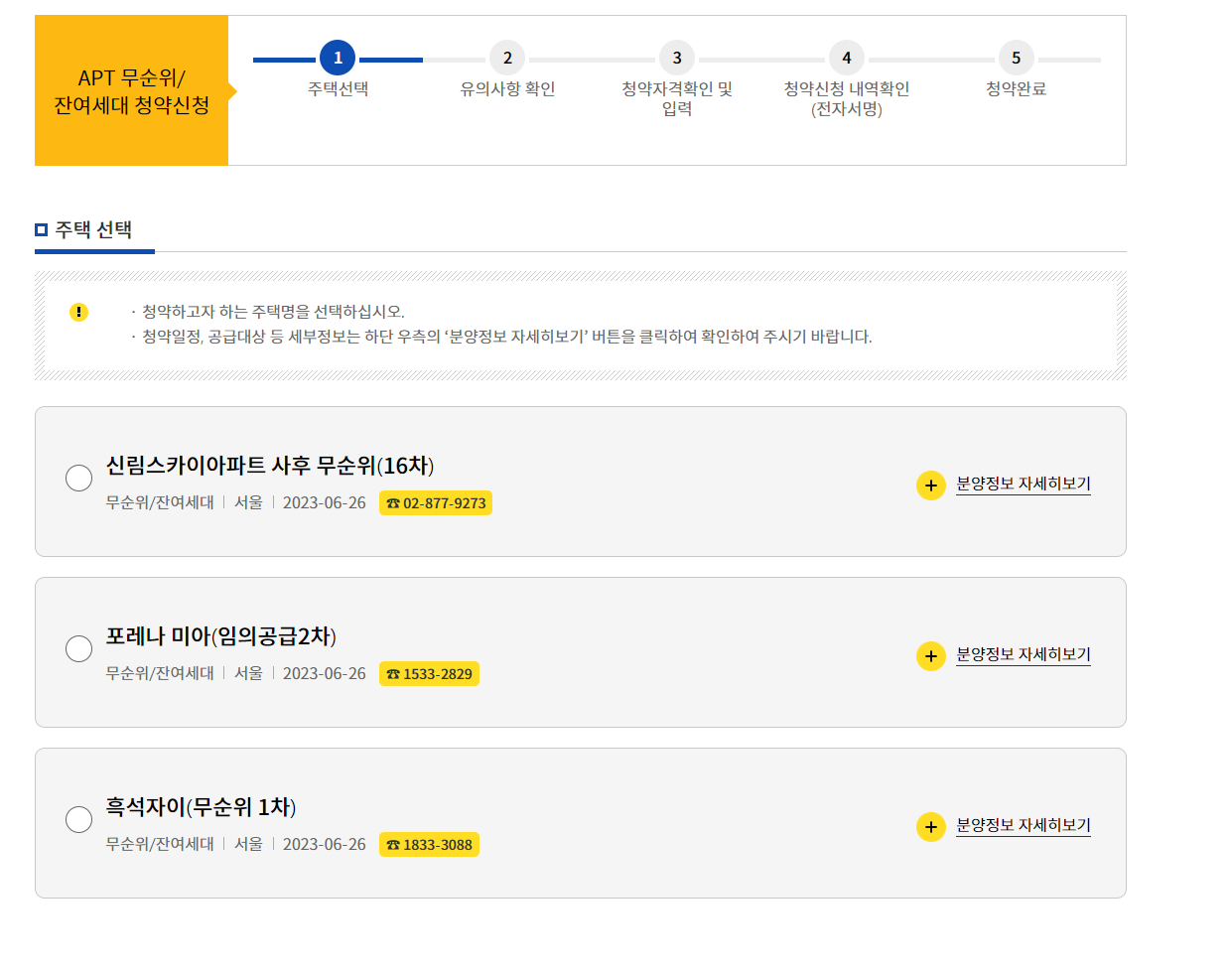Viewport: 1232px width, 972px height.
Task: Select the 신림스카이아파트 사후 무순위(16차) radio button
Action: 79,479
